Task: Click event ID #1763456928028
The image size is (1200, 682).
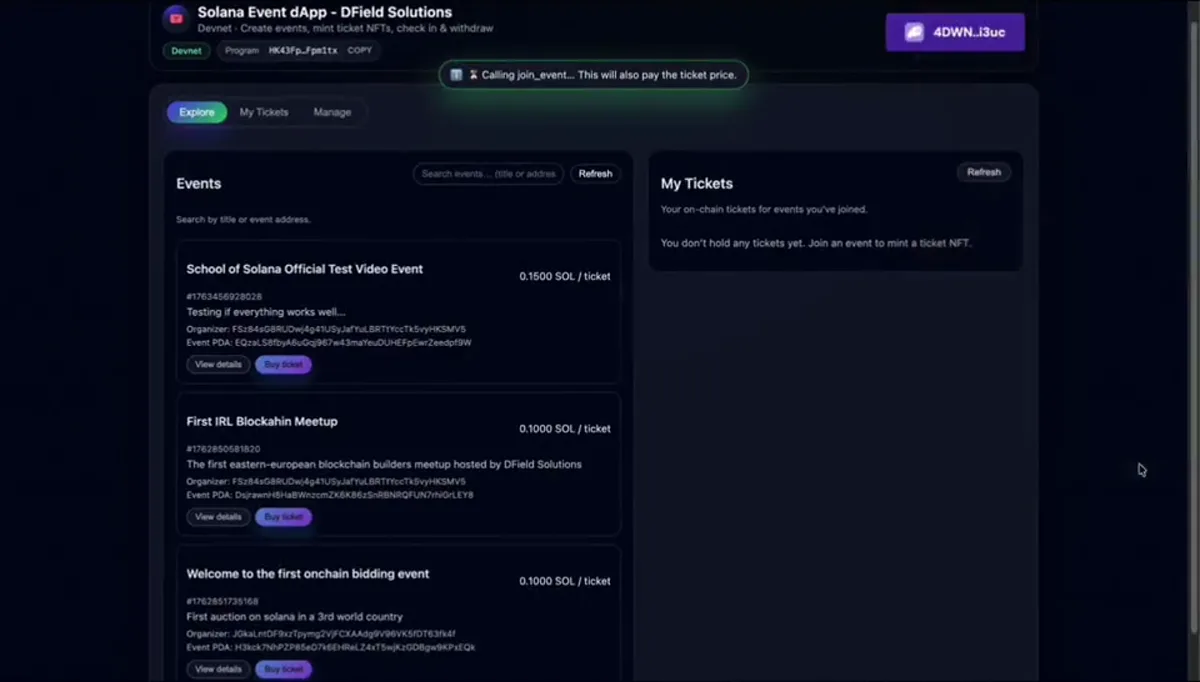Action: click(x=224, y=296)
